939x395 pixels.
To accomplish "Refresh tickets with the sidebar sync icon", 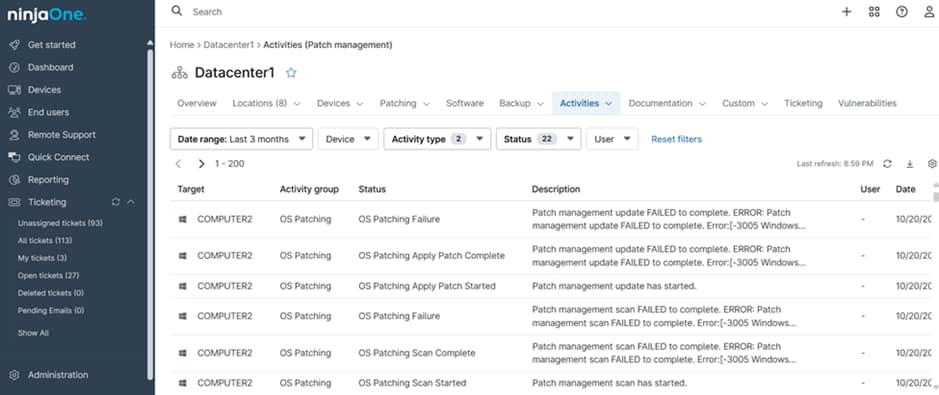I will click(x=116, y=202).
